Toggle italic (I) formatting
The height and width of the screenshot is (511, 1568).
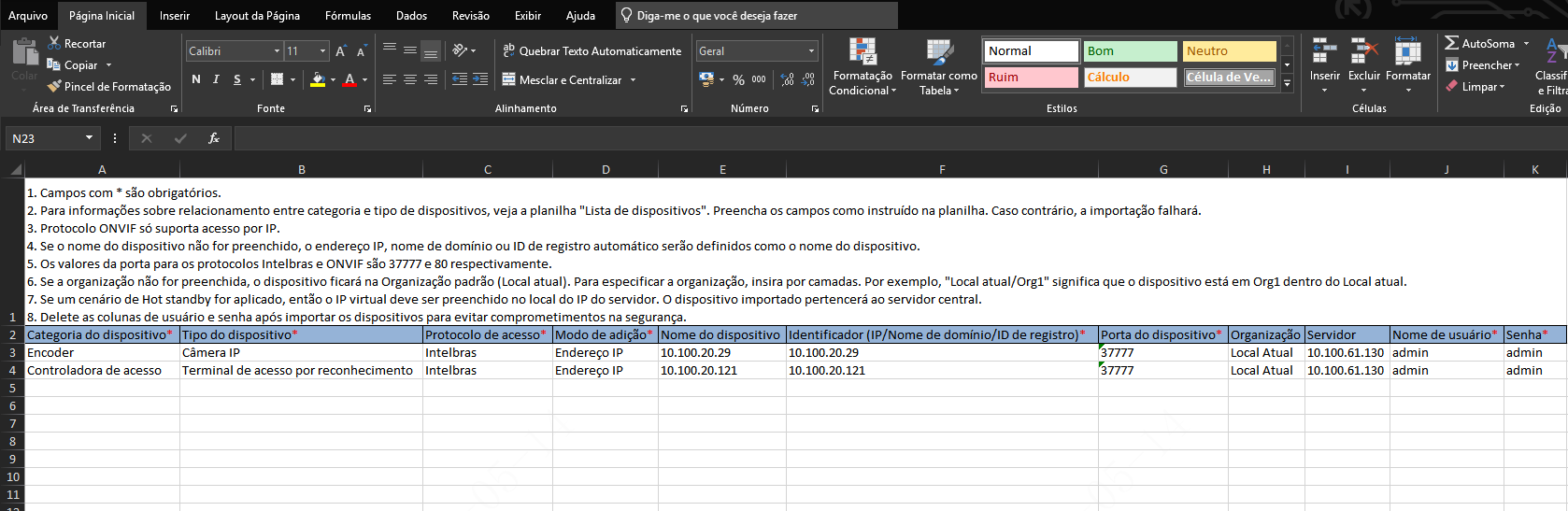(216, 80)
